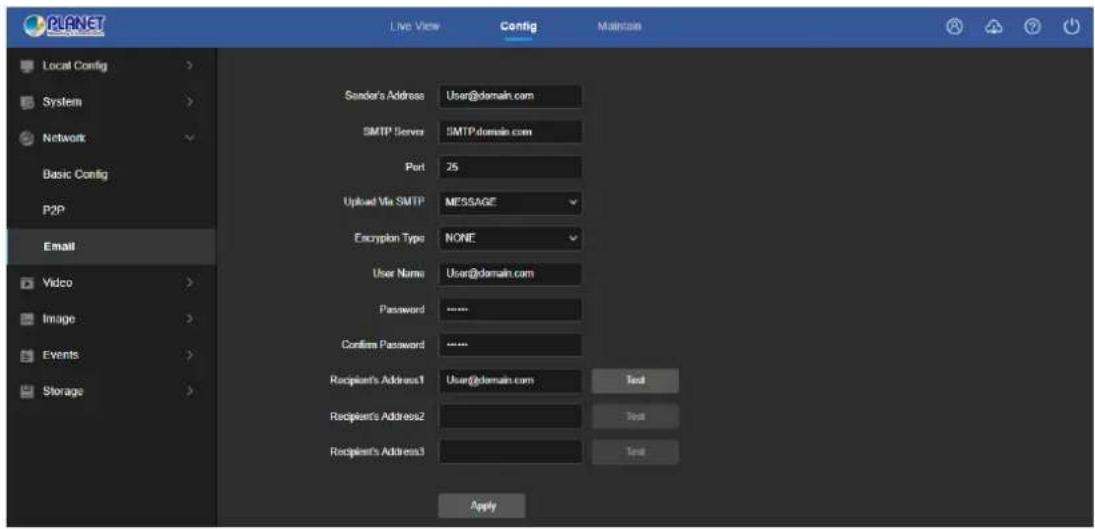This screenshot has height=529, width=1095.
Task: Expand Storage chevron arrow
Action: [189, 391]
